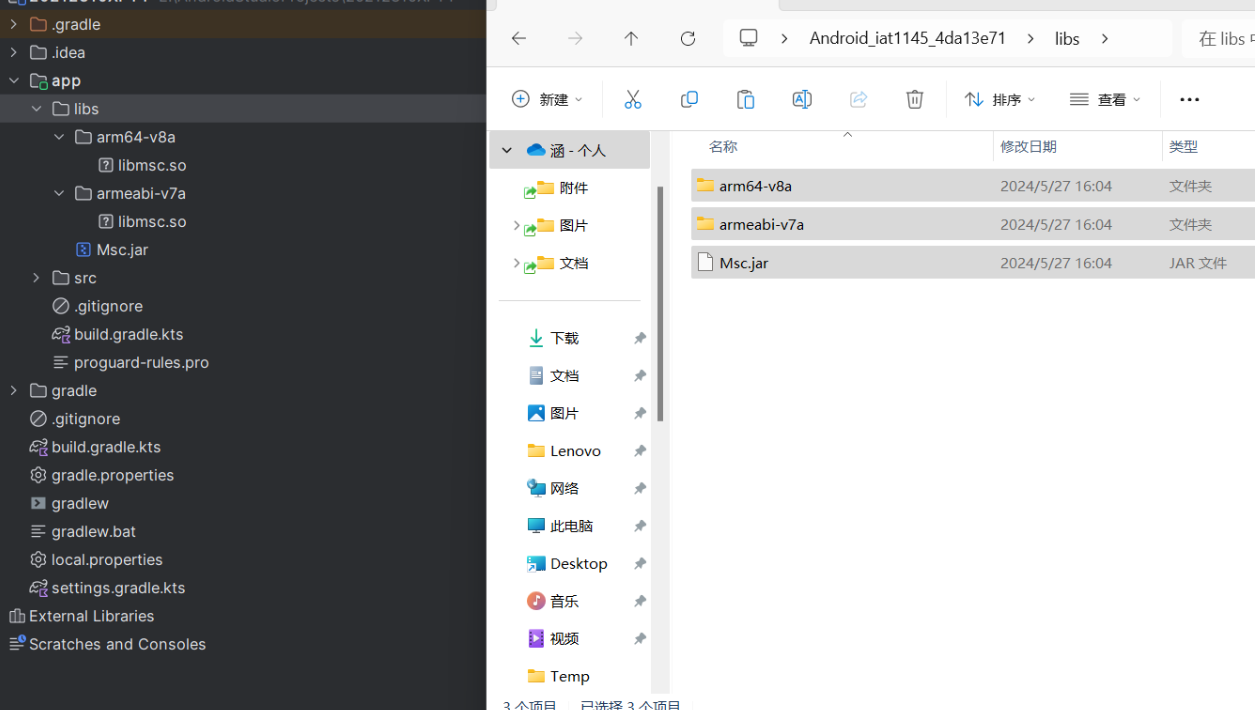Click chevron after libs in address bar
Screen dimensions: 1256x710
coord(1104,39)
